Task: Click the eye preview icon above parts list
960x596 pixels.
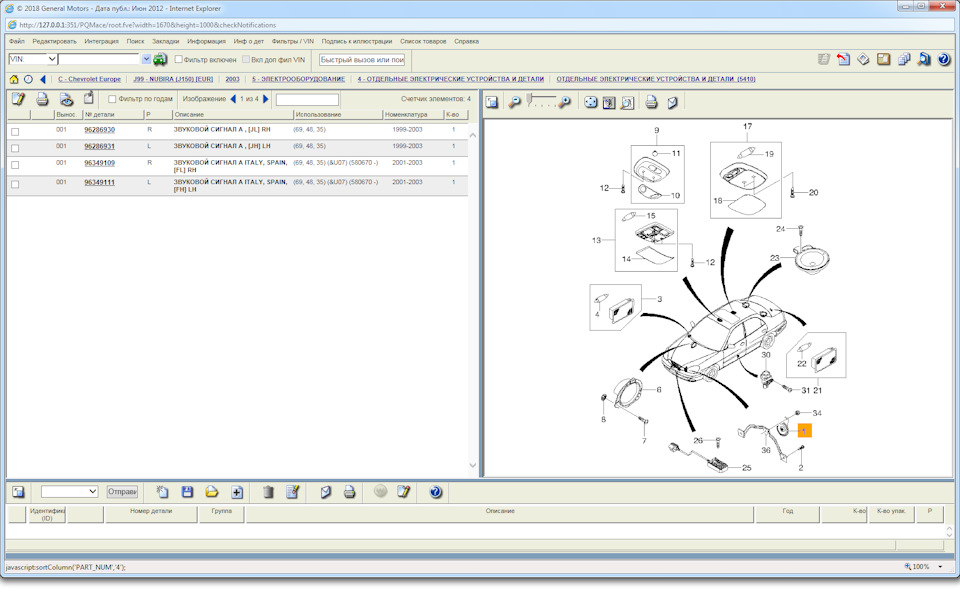Action: point(66,99)
